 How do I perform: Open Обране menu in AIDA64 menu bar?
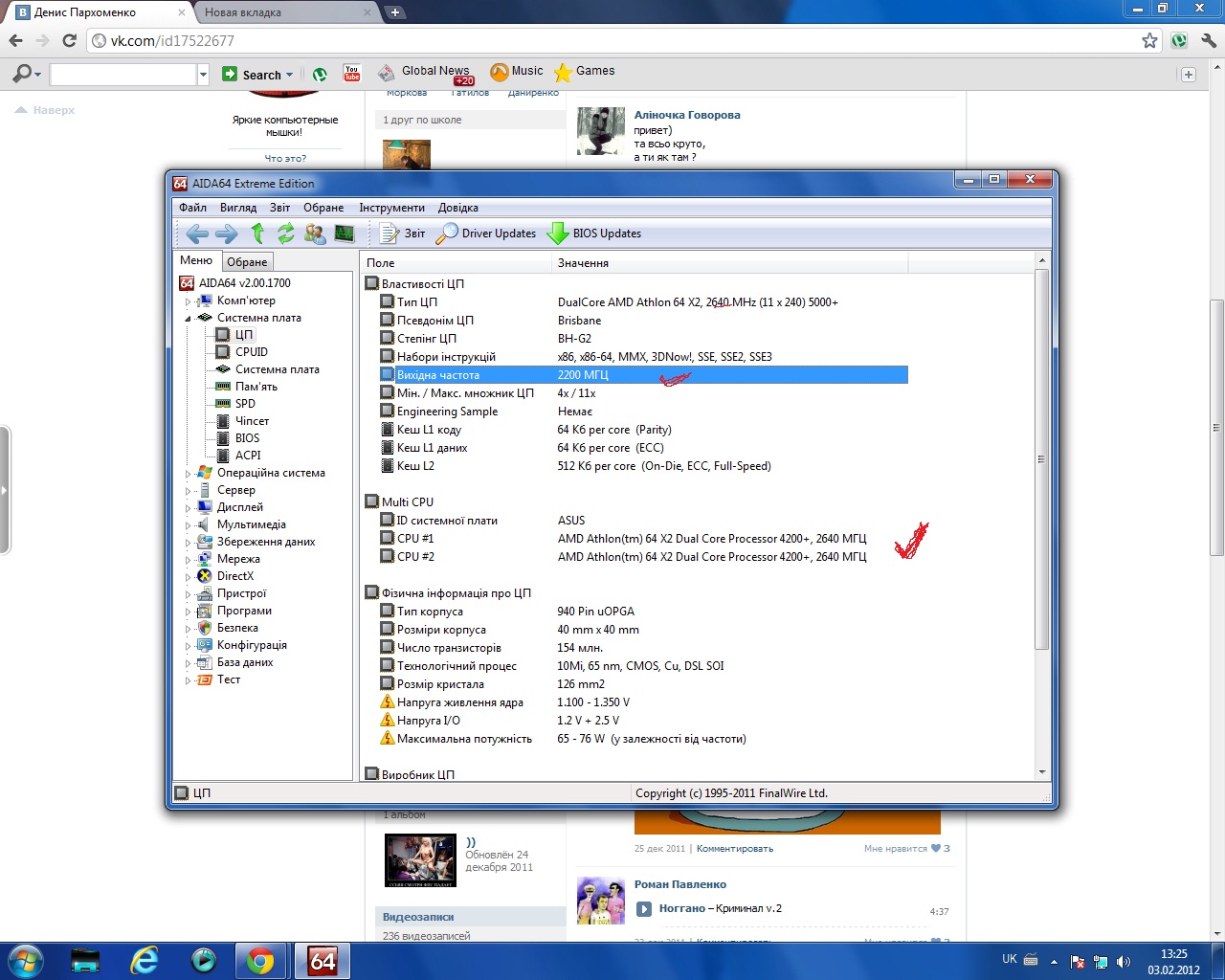(323, 208)
